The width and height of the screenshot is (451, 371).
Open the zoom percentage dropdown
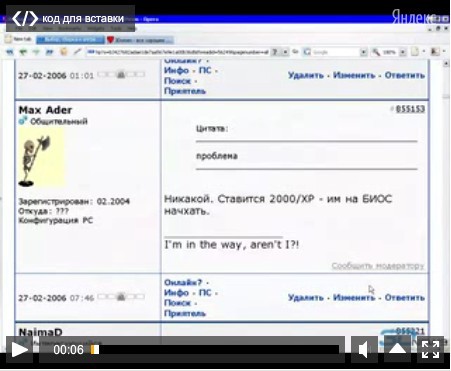point(403,52)
